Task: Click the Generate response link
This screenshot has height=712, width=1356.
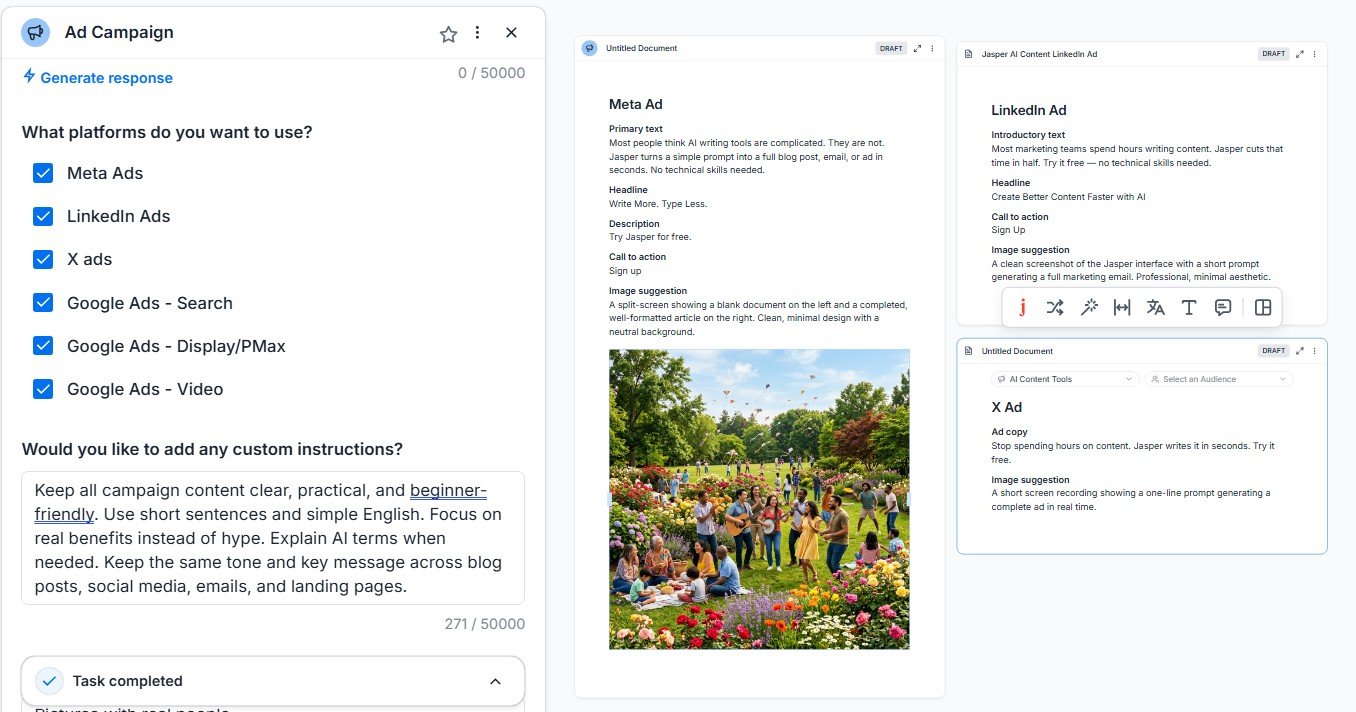Action: tap(97, 77)
